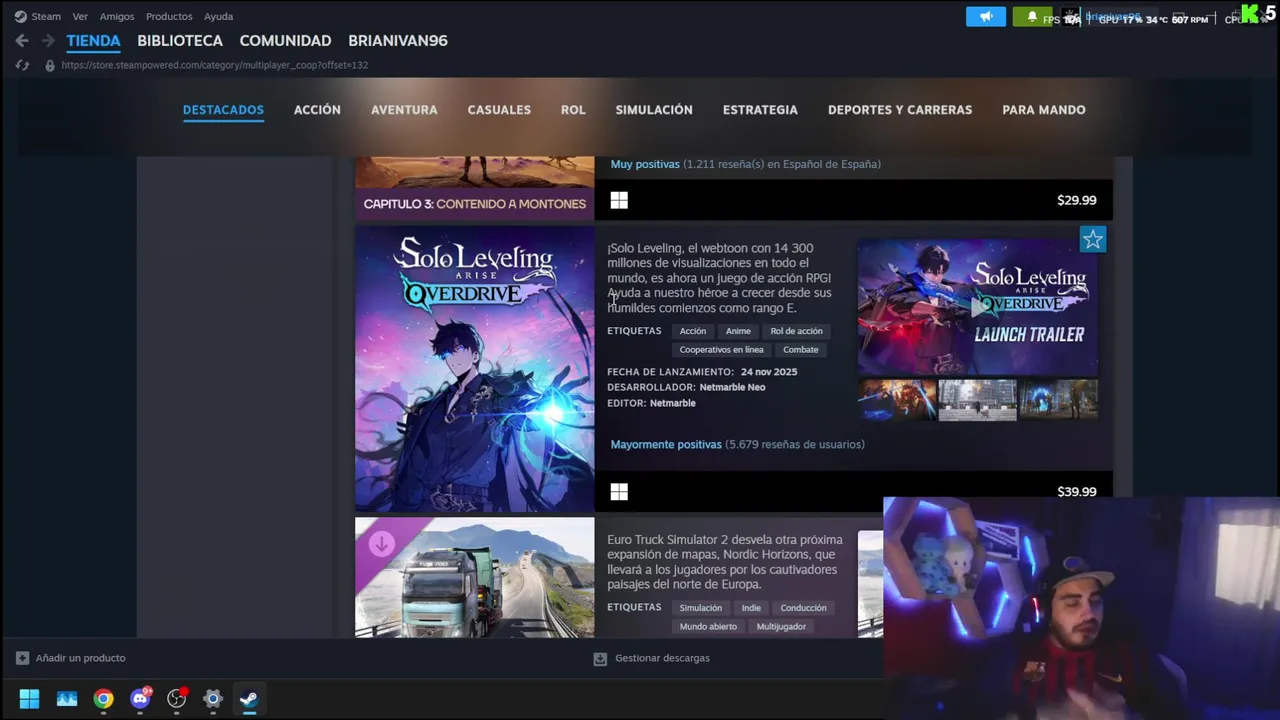Open the settings gear in the taskbar
Viewport: 1280px width, 720px height.
tap(213, 699)
